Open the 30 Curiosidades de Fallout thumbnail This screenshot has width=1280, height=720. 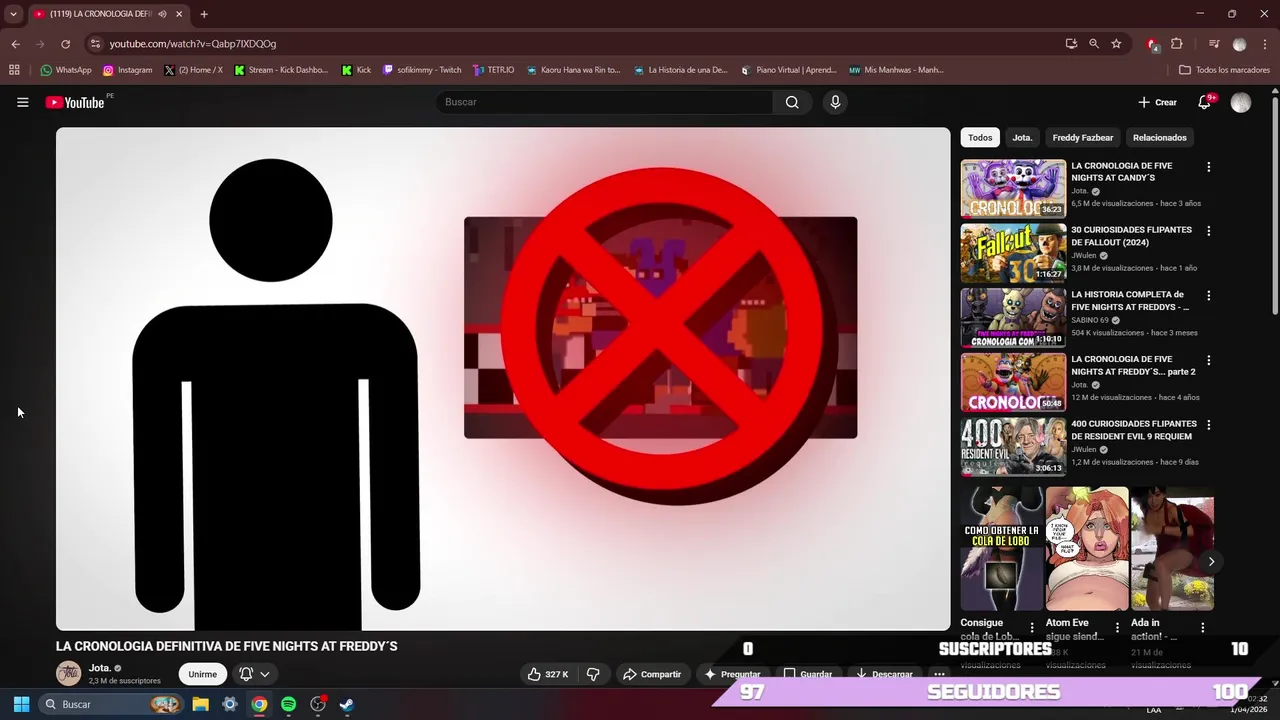coord(1013,253)
